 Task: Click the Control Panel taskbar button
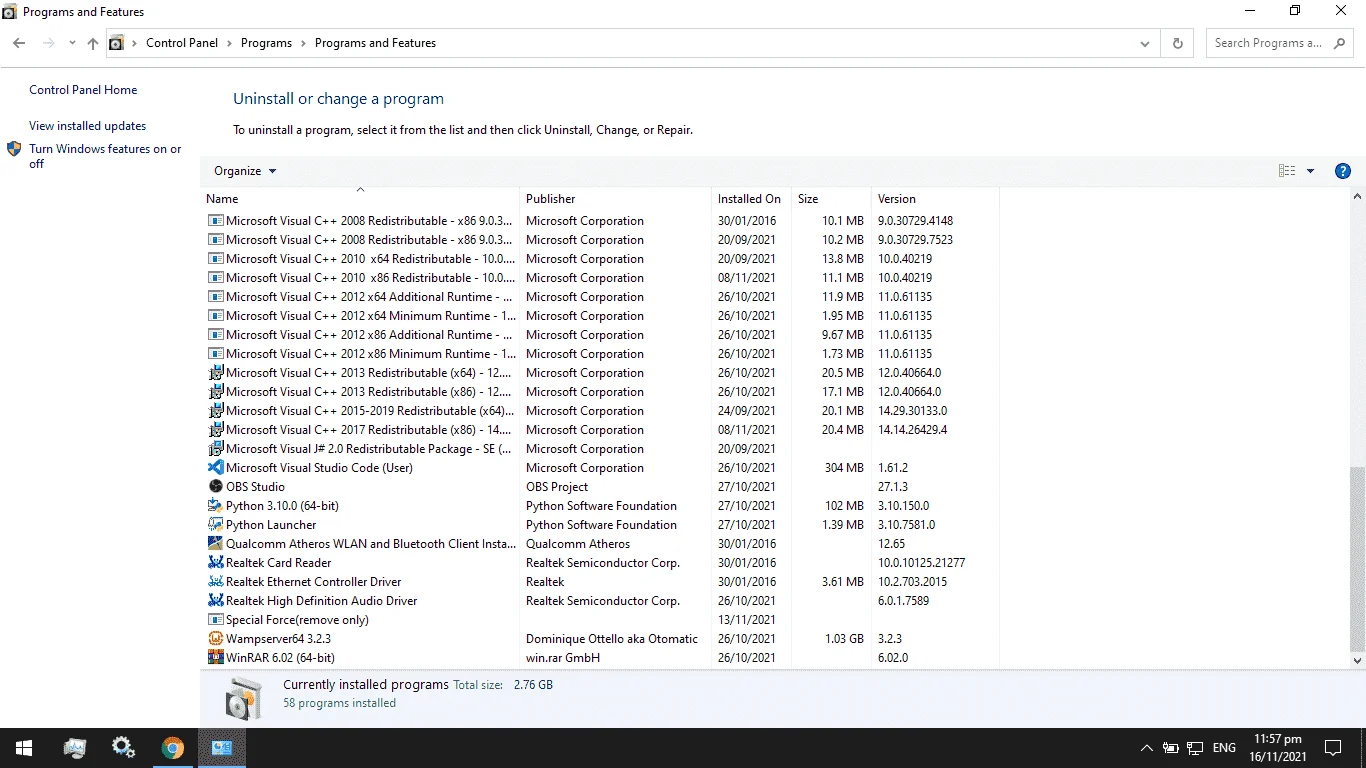(222, 748)
